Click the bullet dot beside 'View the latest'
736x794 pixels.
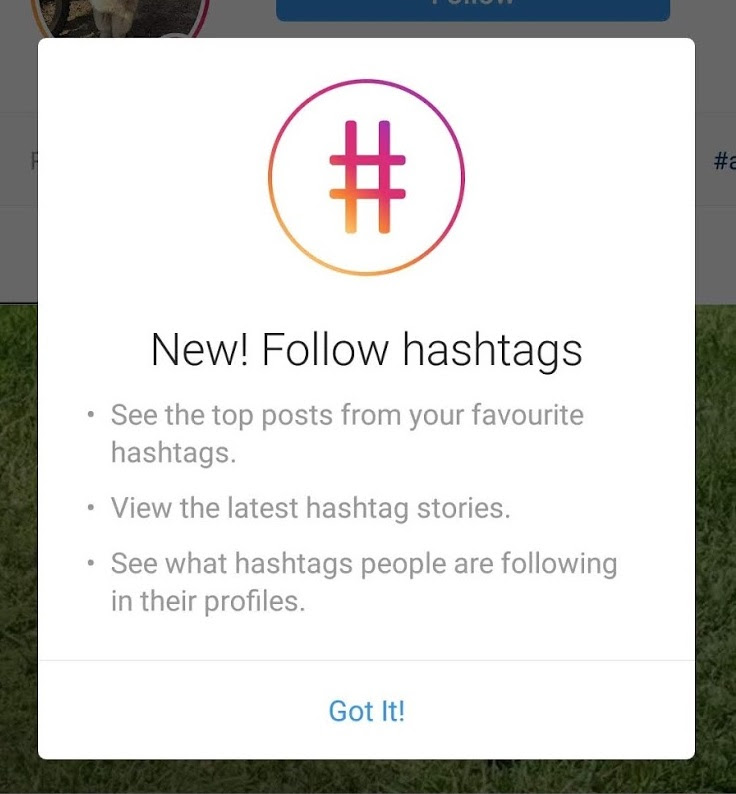coord(91,507)
